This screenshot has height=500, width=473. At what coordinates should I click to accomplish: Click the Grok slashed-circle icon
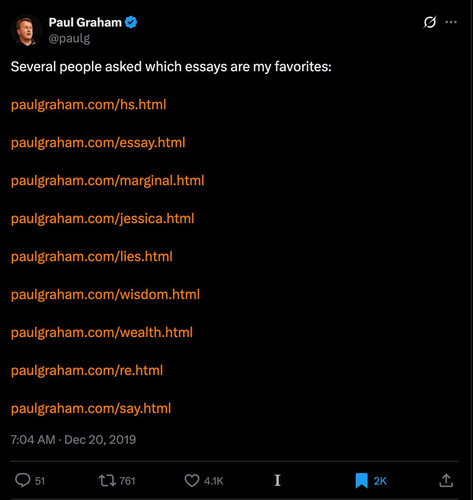tap(430, 22)
